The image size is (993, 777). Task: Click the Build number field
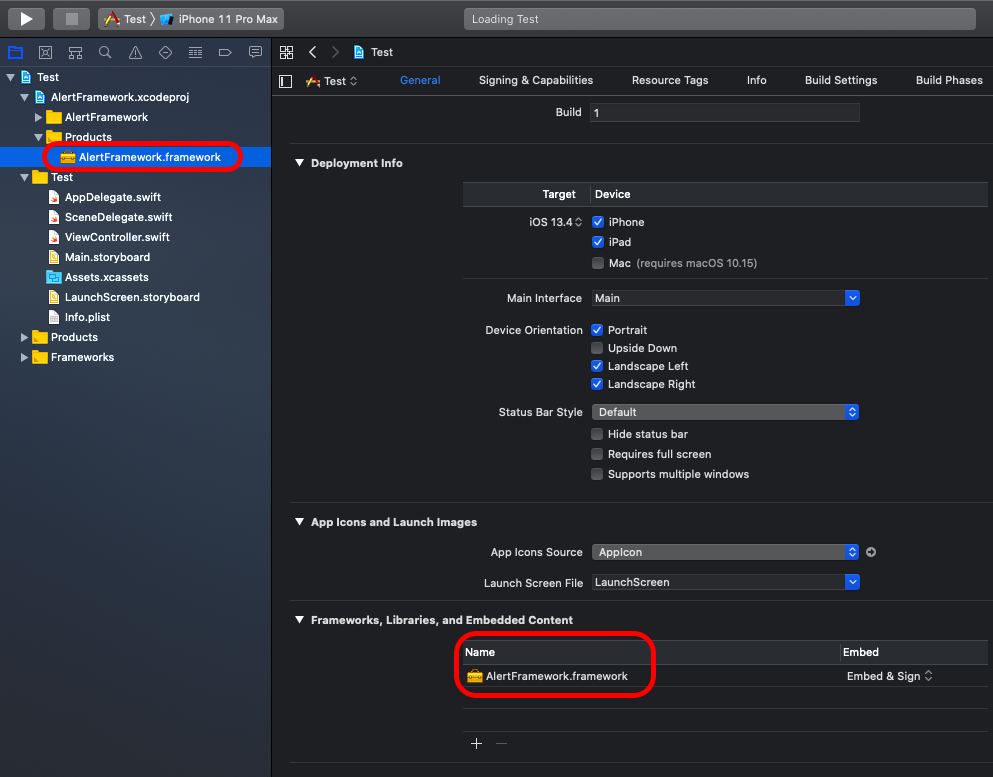[724, 113]
